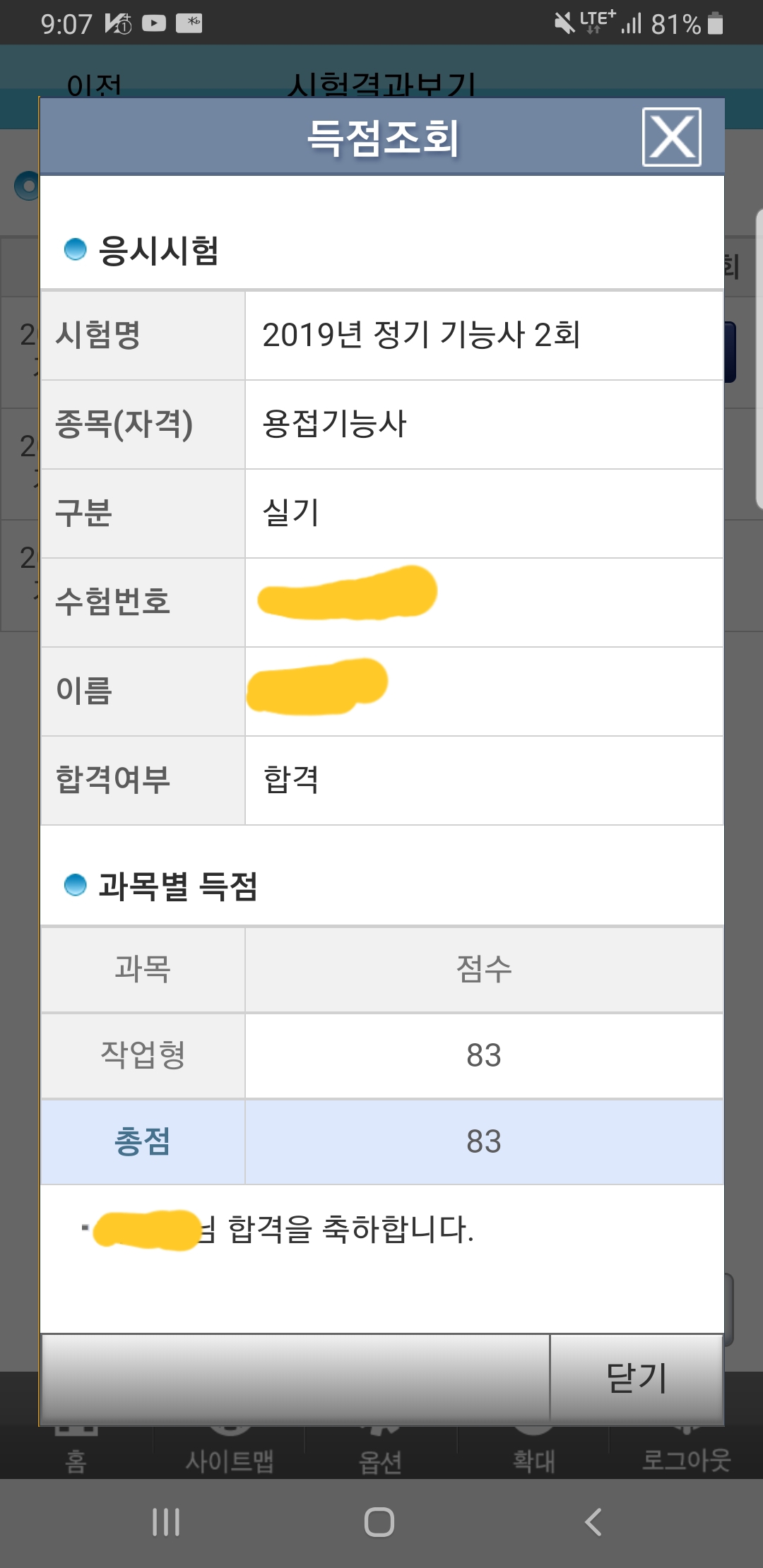Close the 득점조회 dialog with X
Screen dimensions: 763x1568
coord(671,137)
